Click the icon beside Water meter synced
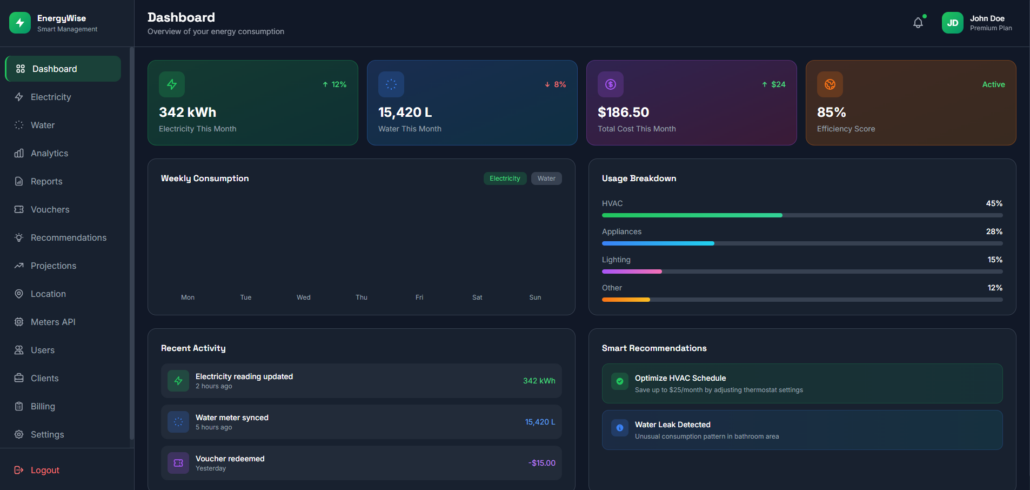This screenshot has width=1030, height=490. (x=178, y=422)
